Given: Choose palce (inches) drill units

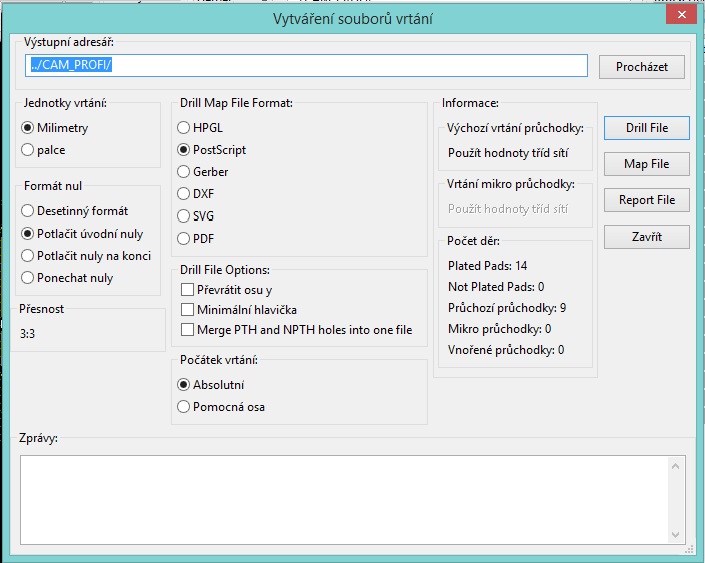Looking at the screenshot, I should coord(28,150).
